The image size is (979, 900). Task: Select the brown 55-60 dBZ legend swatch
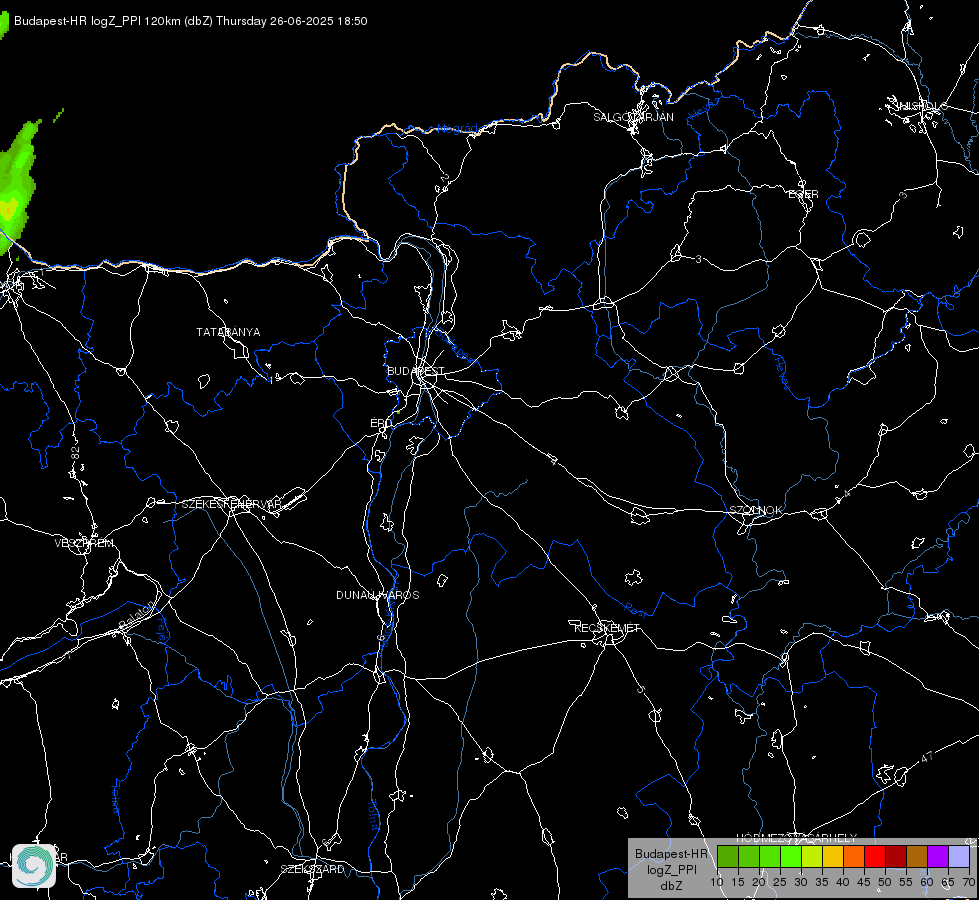tap(917, 856)
